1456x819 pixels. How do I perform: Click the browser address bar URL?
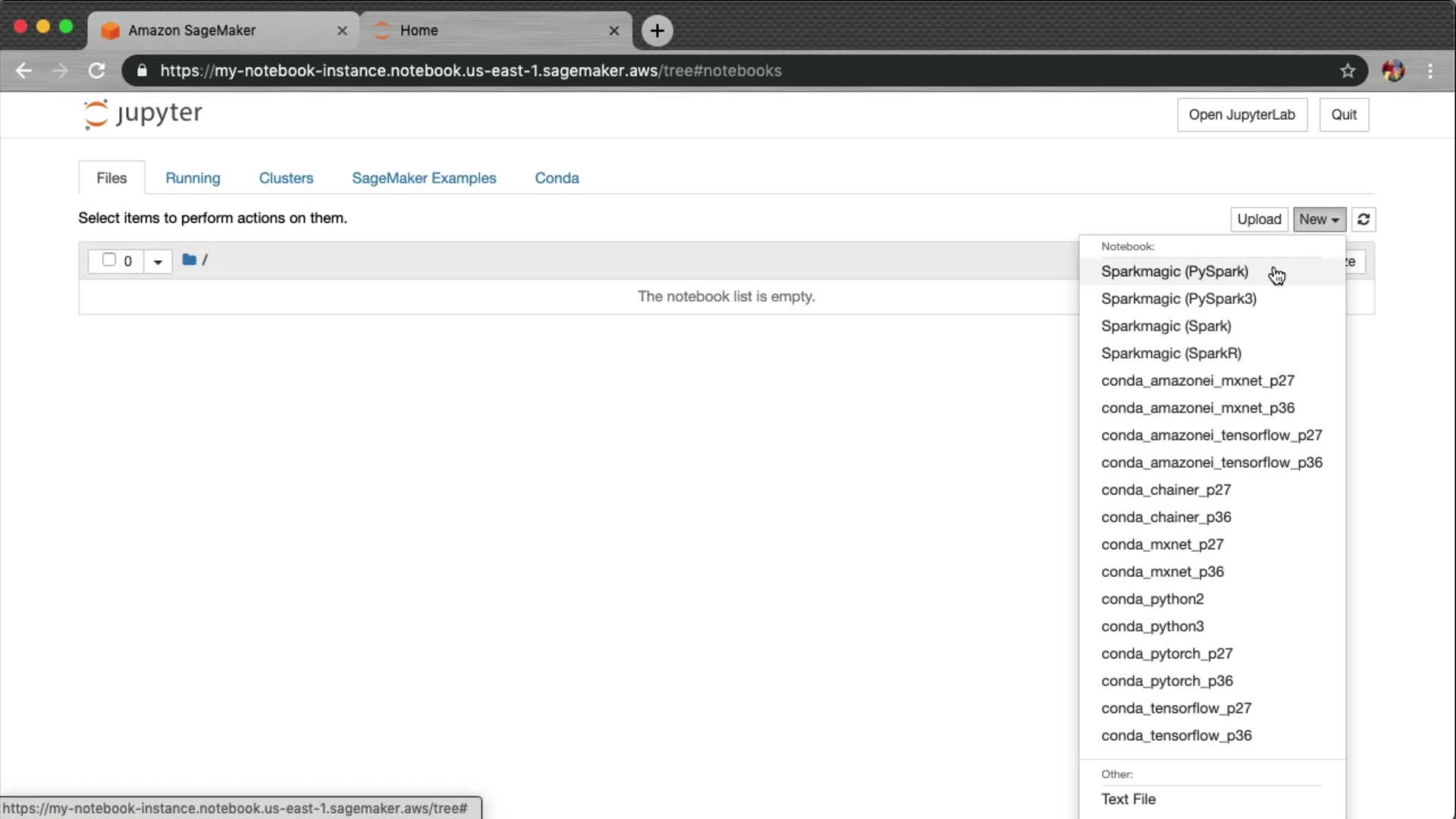point(470,71)
